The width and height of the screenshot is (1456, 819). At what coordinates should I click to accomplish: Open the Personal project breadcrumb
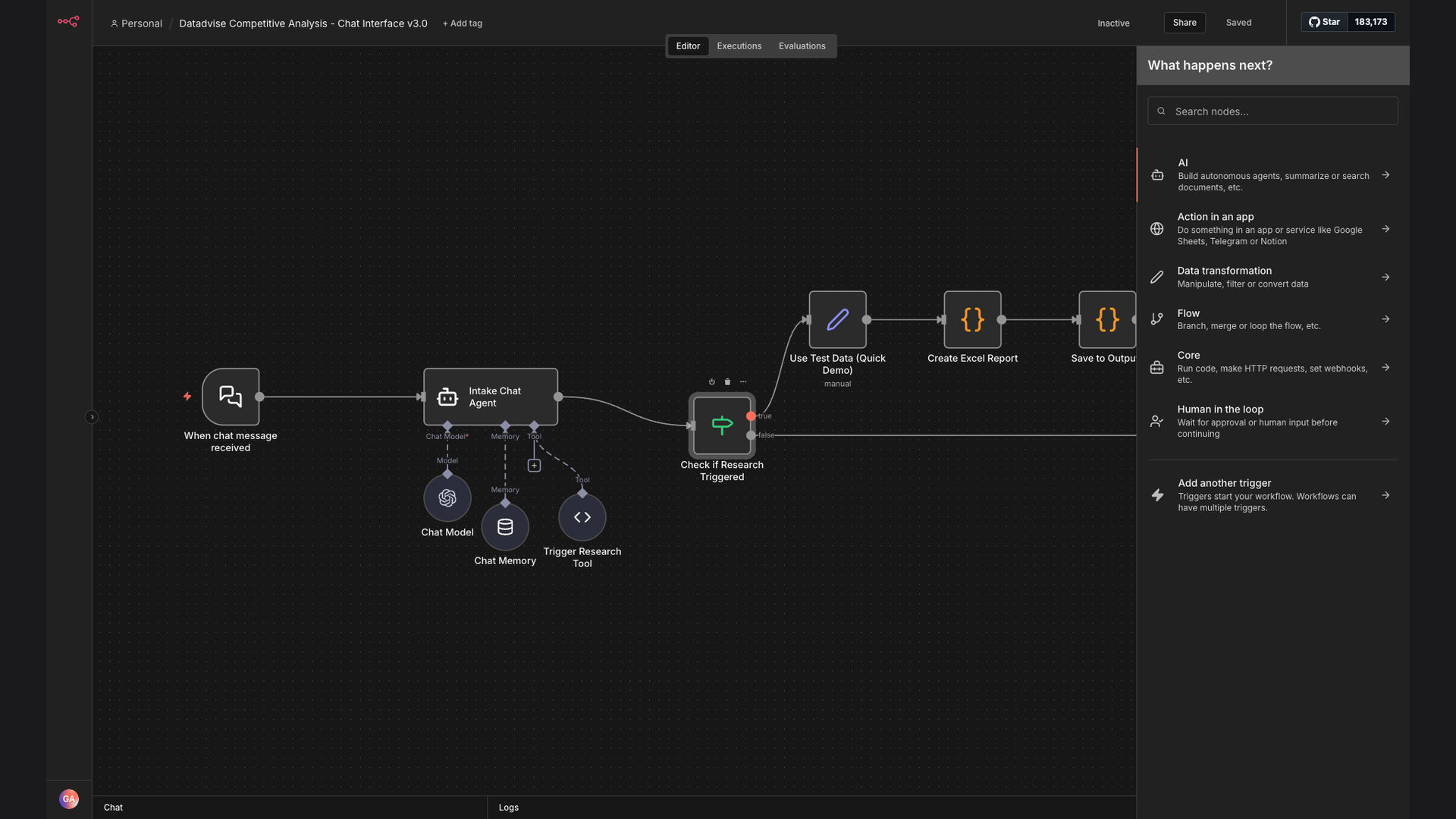pos(136,24)
